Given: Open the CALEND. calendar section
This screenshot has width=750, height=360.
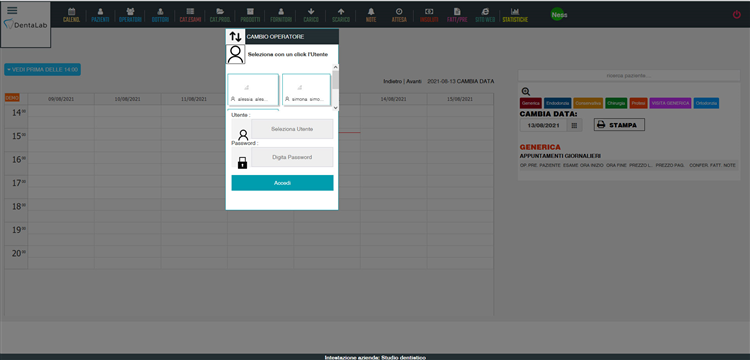Looking at the screenshot, I should [71, 15].
